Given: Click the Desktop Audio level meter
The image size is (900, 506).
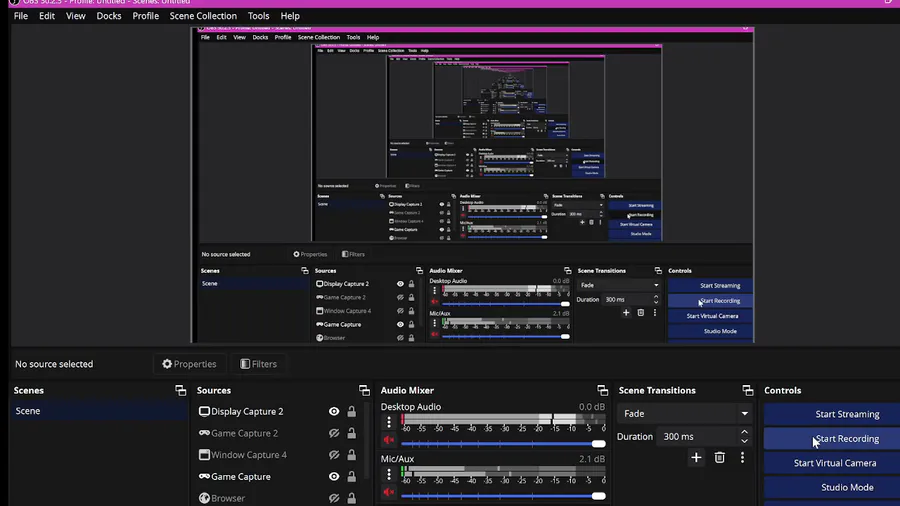Looking at the screenshot, I should pos(503,419).
